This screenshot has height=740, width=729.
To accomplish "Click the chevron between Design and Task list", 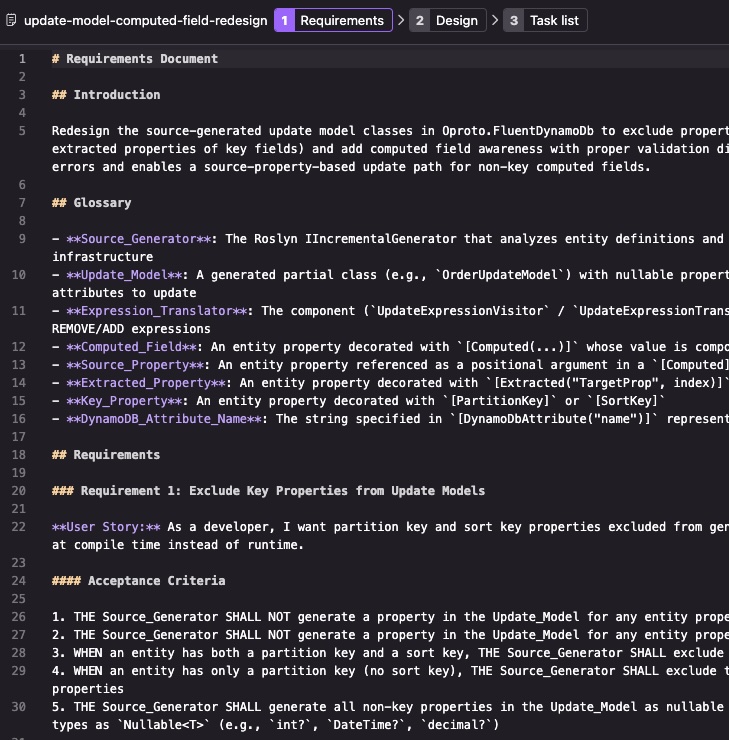I will point(494,20).
